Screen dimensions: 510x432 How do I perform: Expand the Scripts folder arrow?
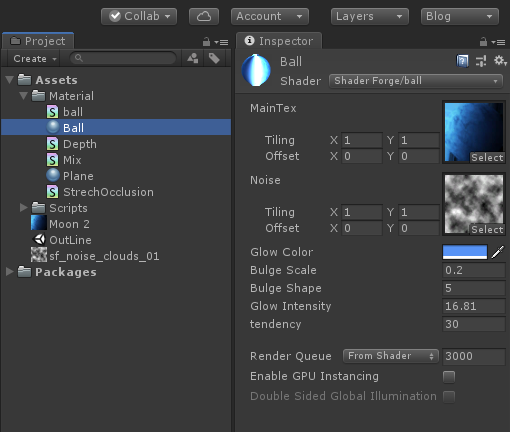coord(24,208)
